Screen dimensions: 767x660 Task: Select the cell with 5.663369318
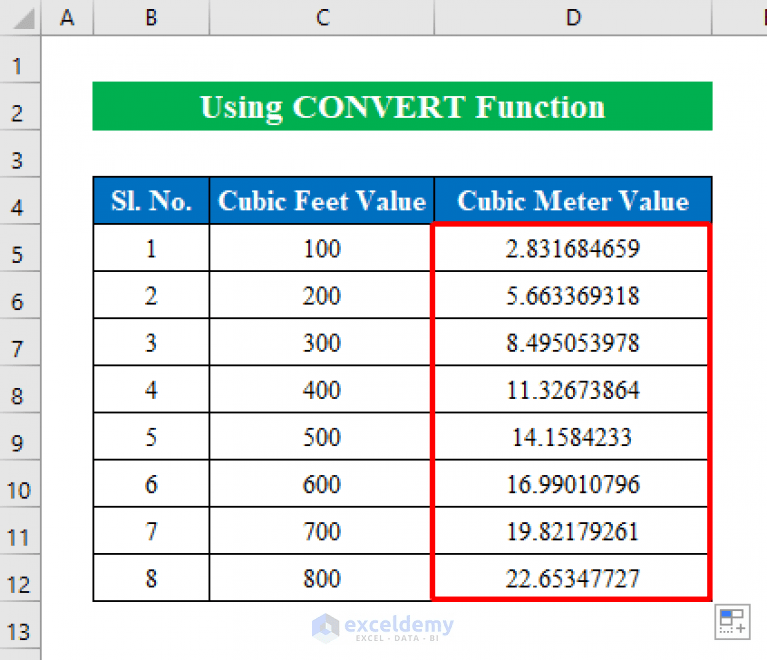click(573, 295)
